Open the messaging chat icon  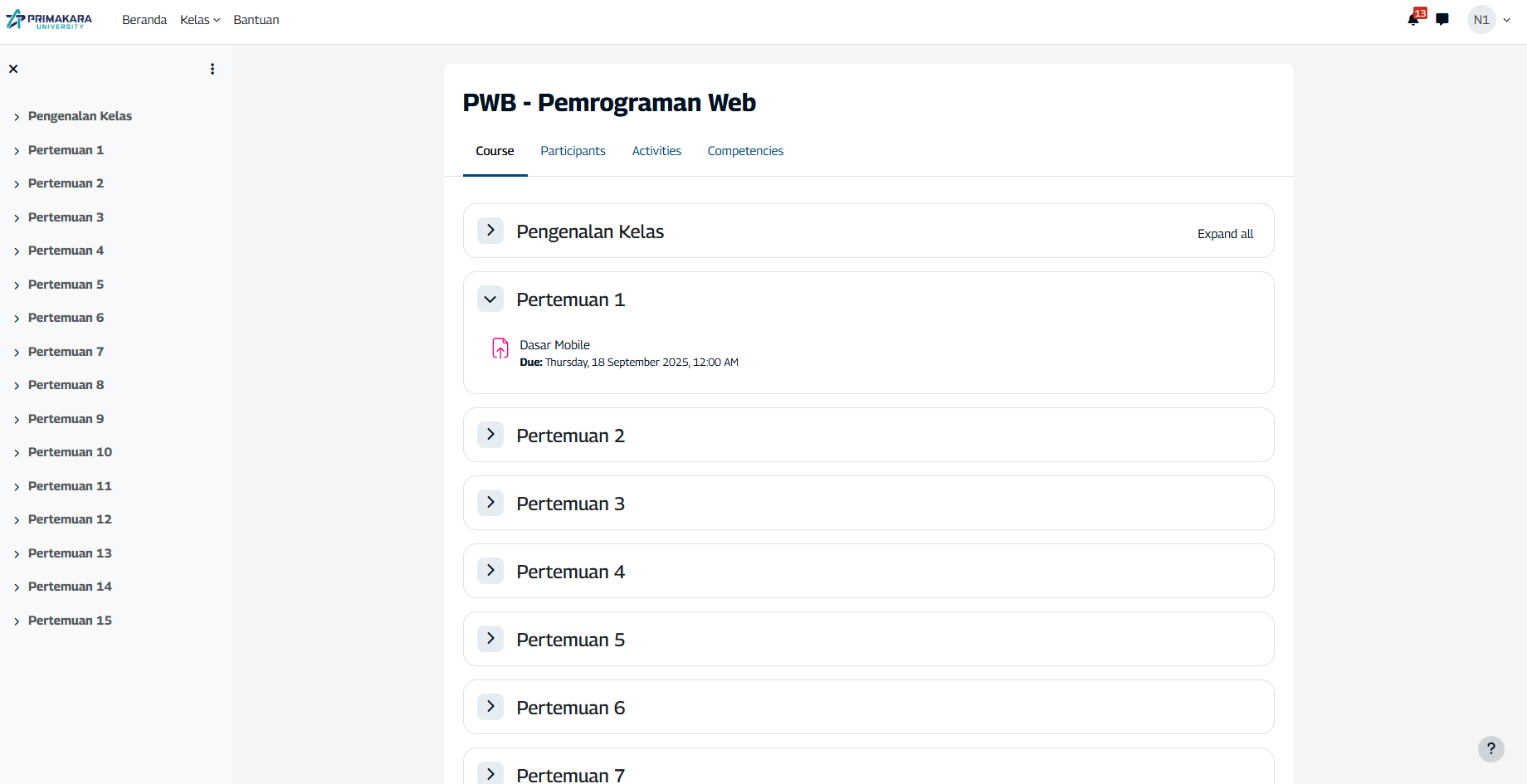coord(1442,19)
